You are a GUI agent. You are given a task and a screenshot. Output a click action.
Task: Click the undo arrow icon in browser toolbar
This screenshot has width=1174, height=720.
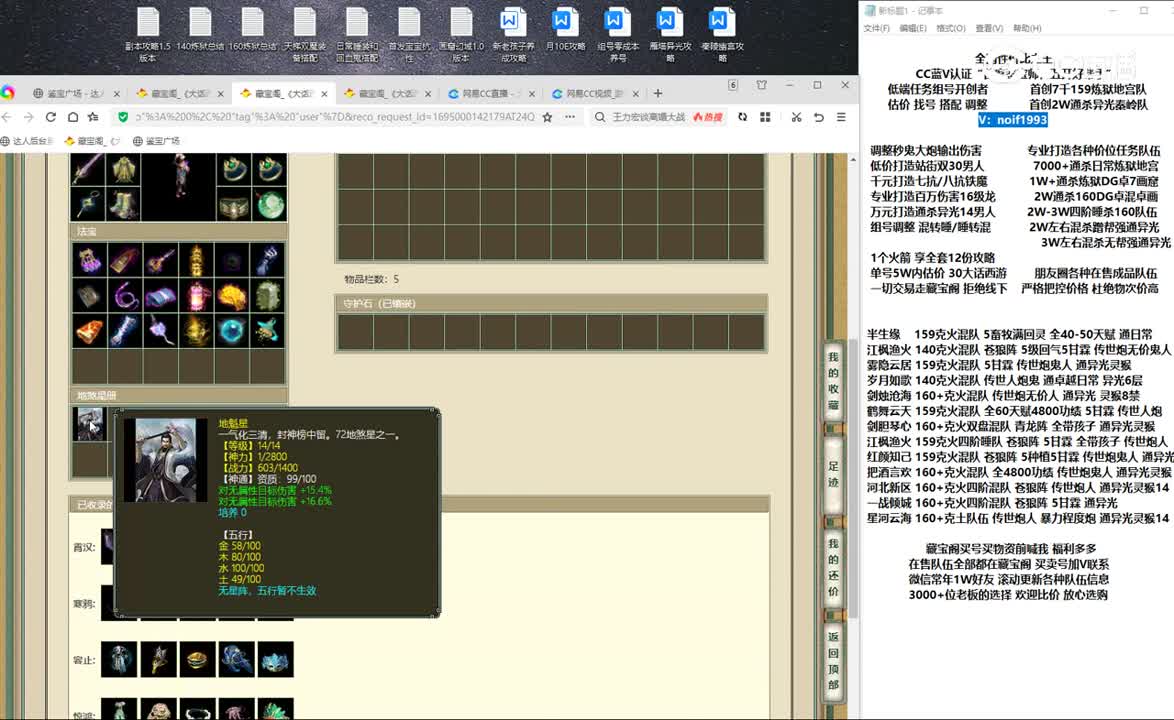click(818, 117)
